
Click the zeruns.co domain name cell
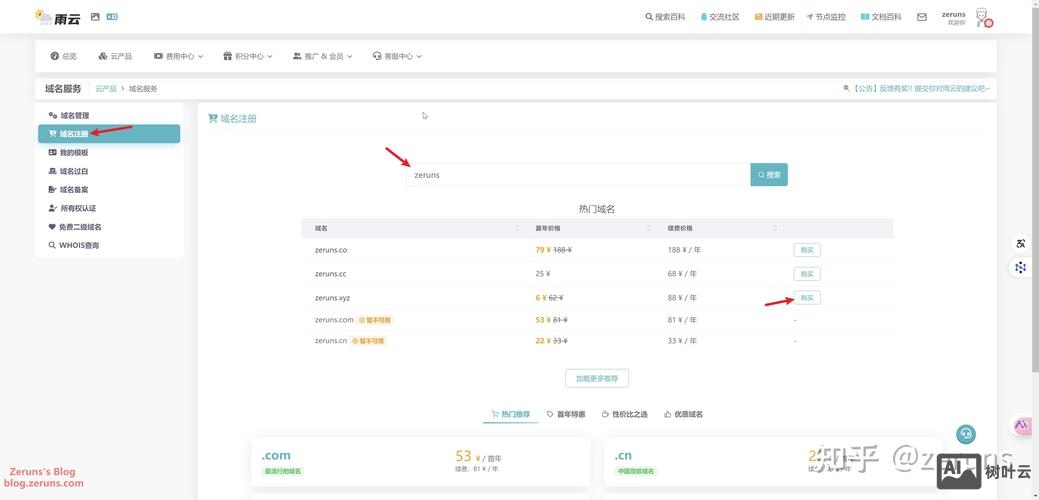coord(331,250)
